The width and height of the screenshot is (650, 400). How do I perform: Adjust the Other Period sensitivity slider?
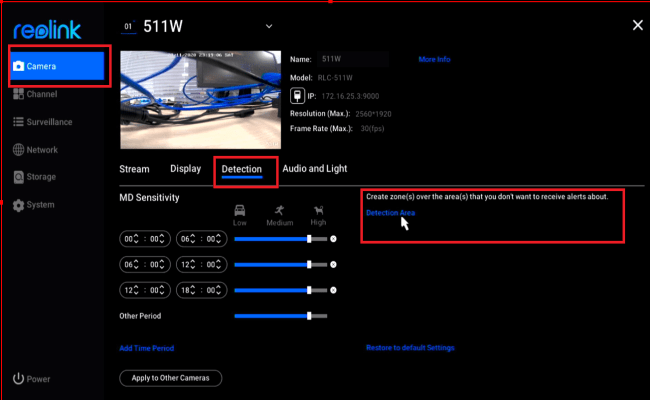pos(281,316)
